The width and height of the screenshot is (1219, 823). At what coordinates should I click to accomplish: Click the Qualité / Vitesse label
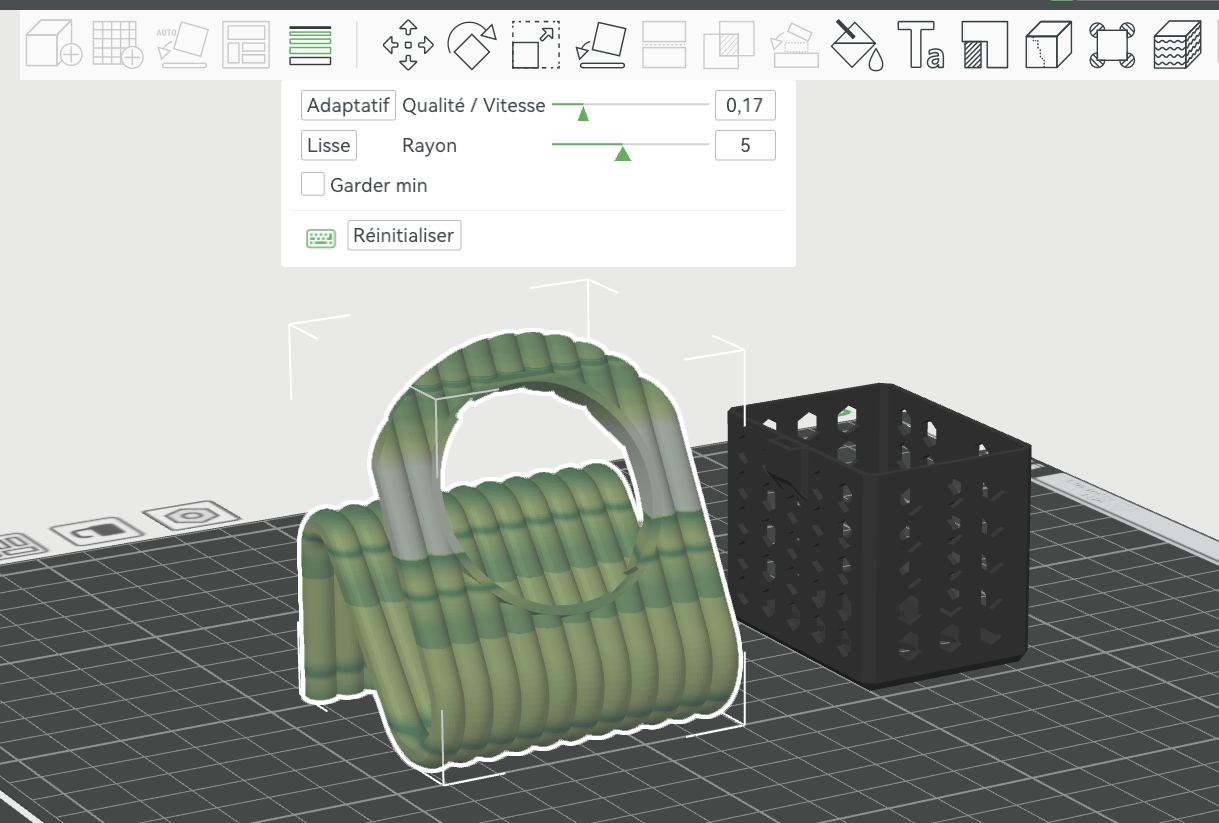click(474, 105)
